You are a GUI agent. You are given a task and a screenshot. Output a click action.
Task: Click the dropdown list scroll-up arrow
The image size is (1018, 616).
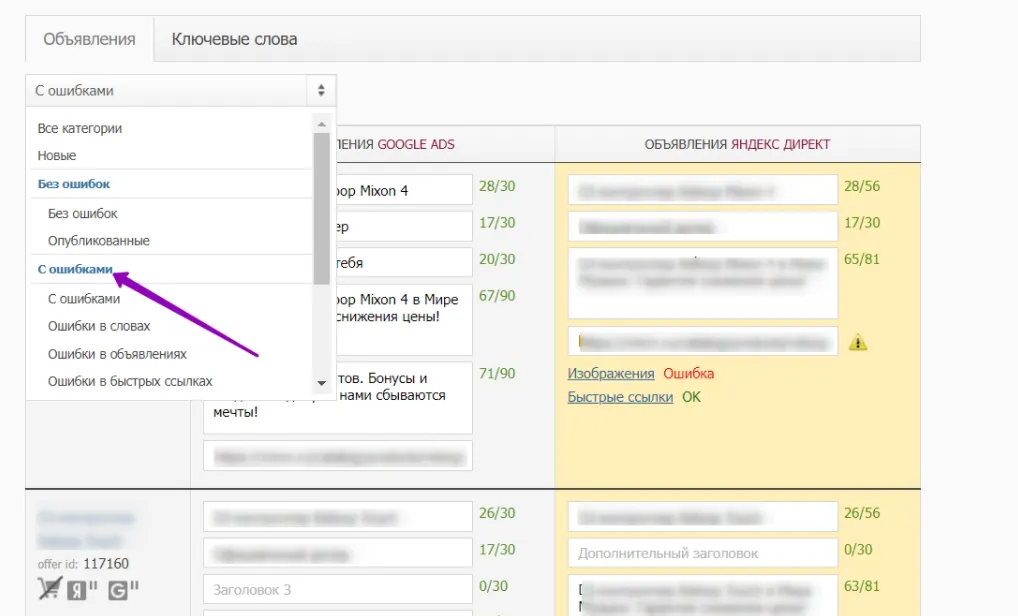tap(321, 124)
